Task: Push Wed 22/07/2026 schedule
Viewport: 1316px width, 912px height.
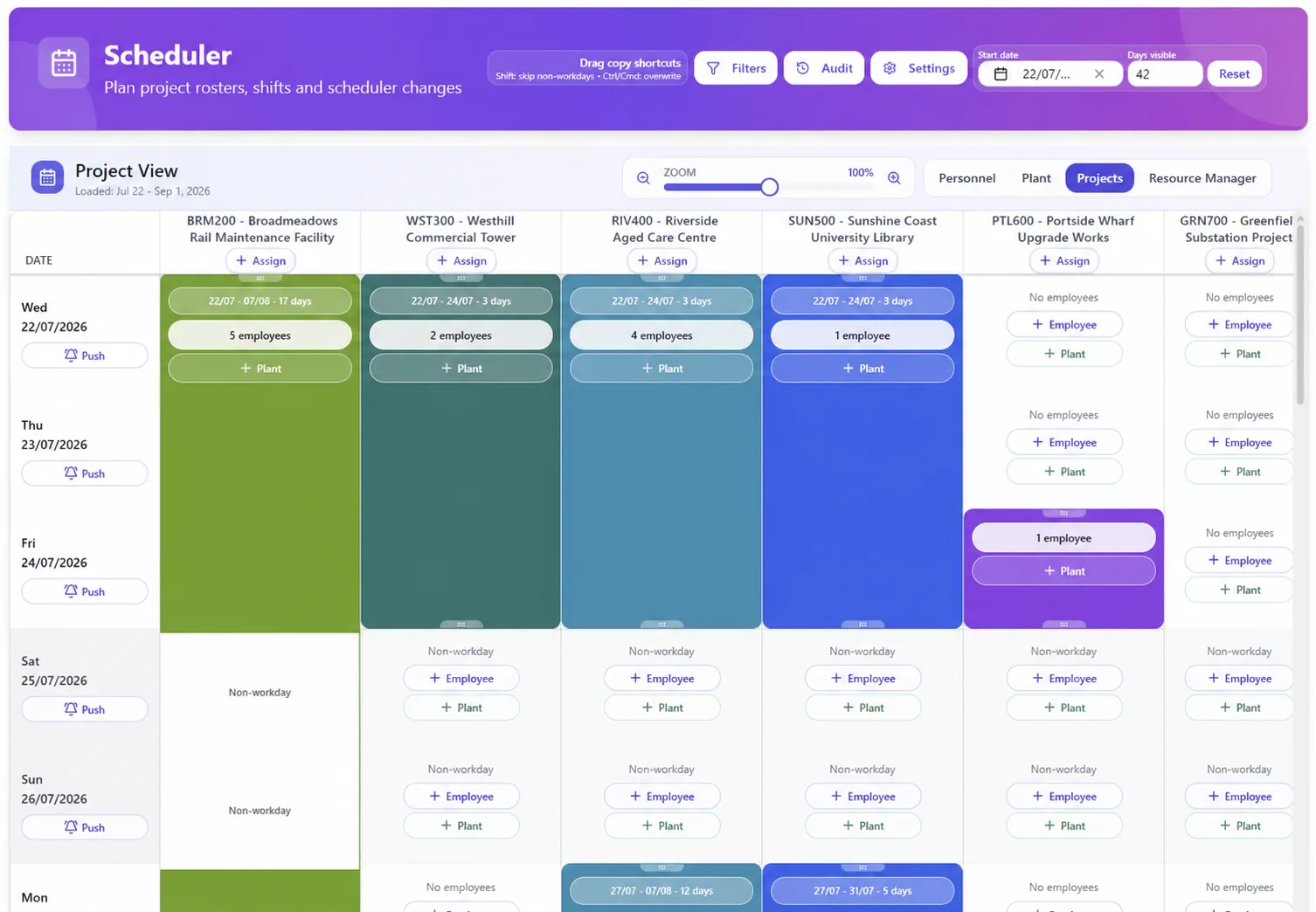Action: (85, 356)
